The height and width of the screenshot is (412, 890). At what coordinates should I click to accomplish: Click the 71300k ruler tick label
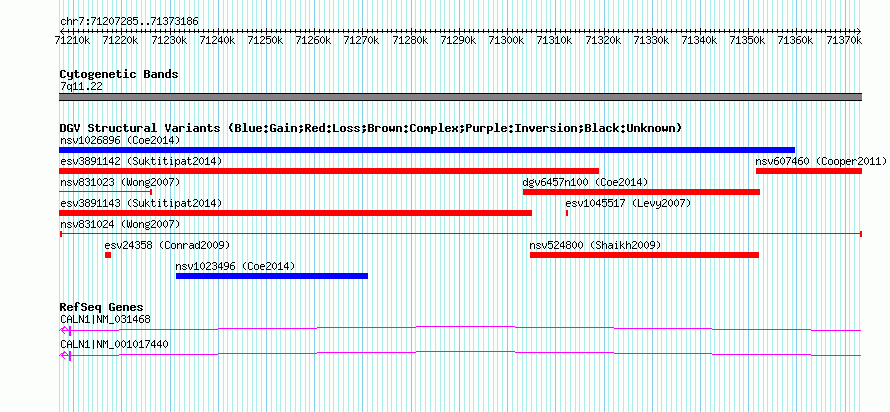505,40
